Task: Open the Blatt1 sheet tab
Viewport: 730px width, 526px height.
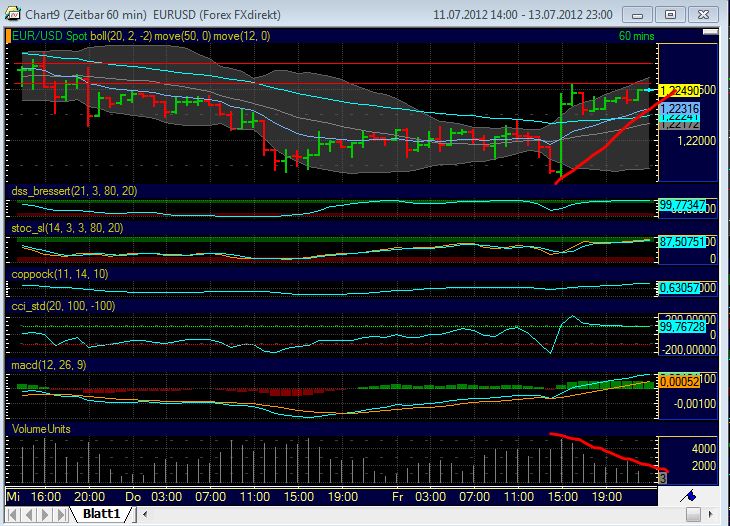Action: (x=101, y=514)
